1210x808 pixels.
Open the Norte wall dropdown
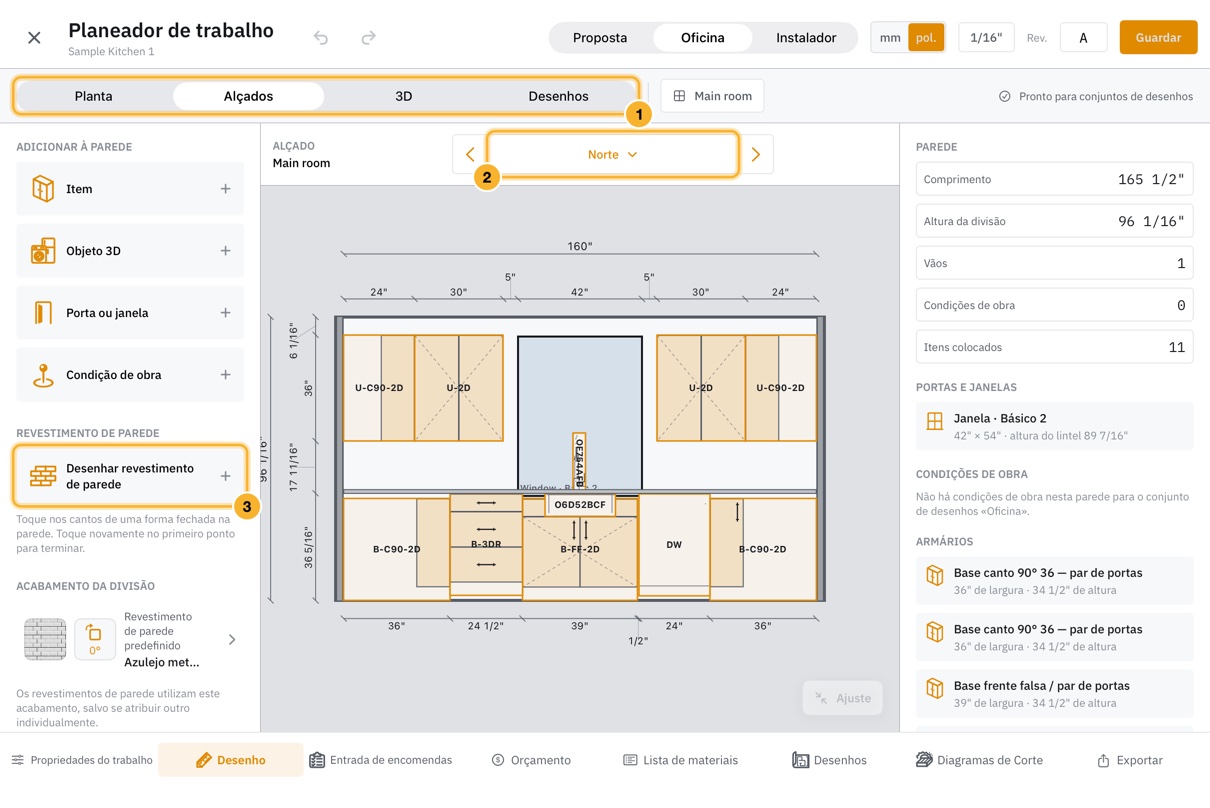point(613,155)
